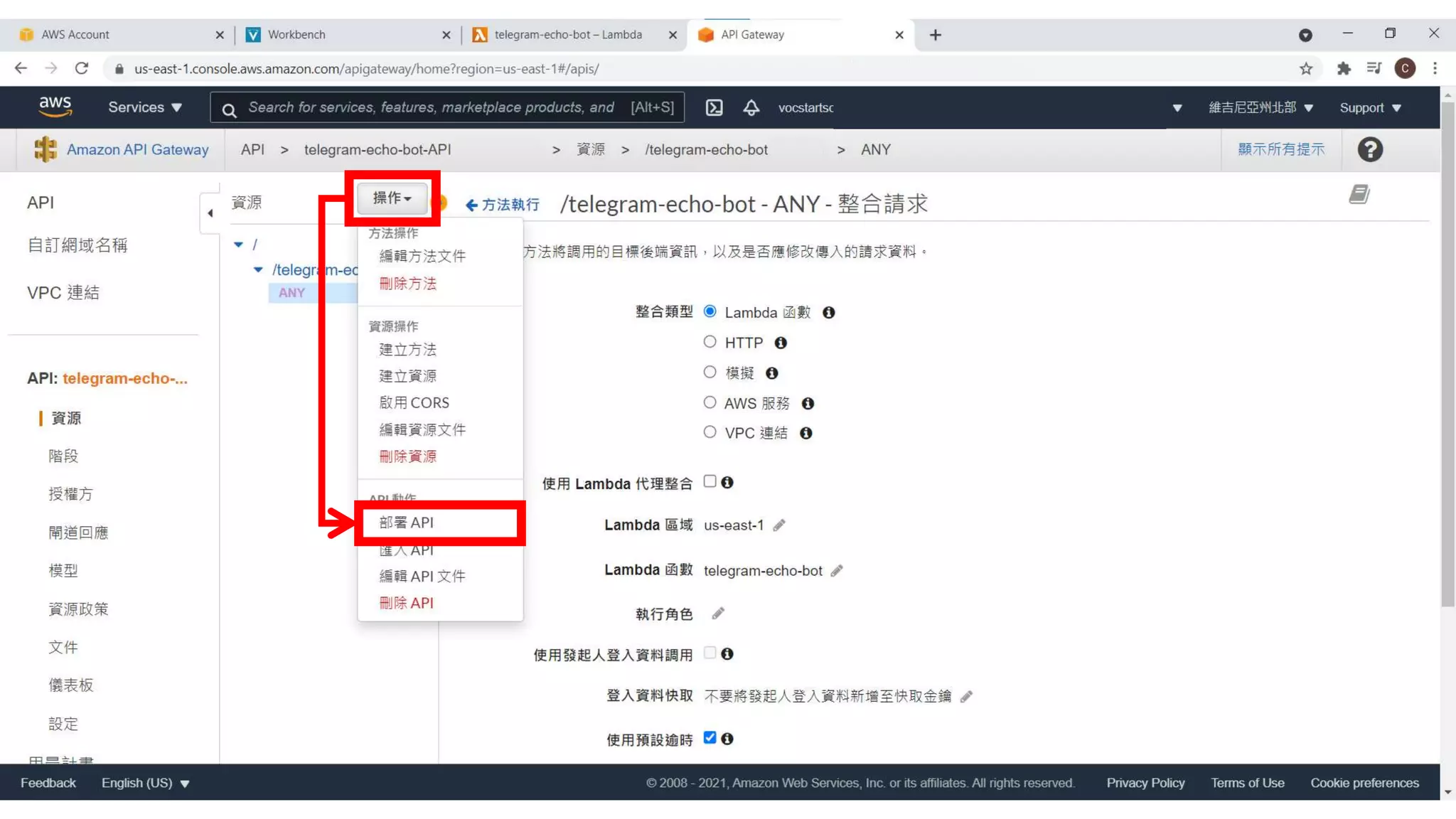Uncheck the 使用預設逾時 checkbox
Image resolution: width=1456 pixels, height=819 pixels.
tap(710, 737)
